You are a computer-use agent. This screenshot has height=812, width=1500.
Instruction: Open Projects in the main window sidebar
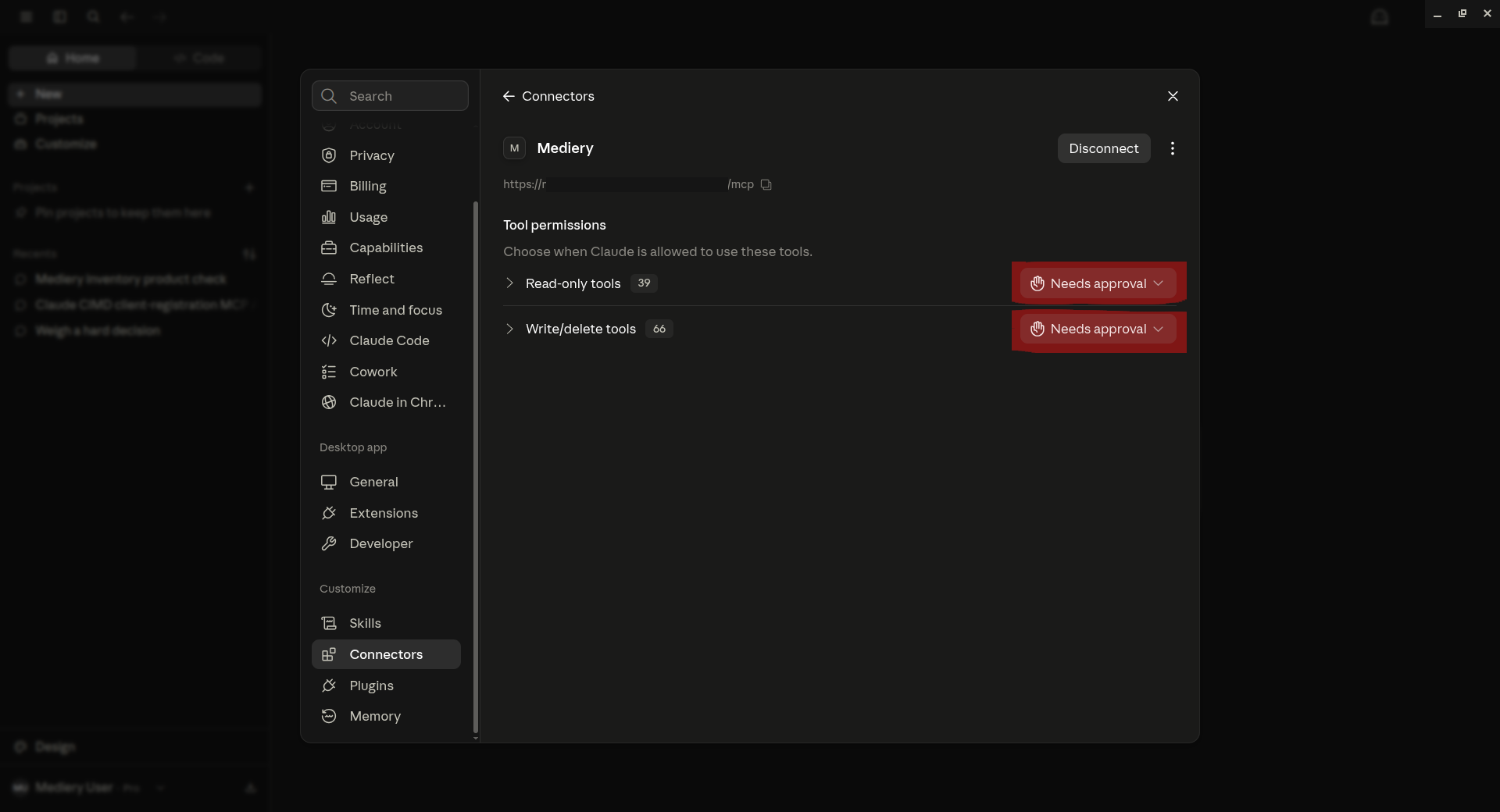click(134, 119)
